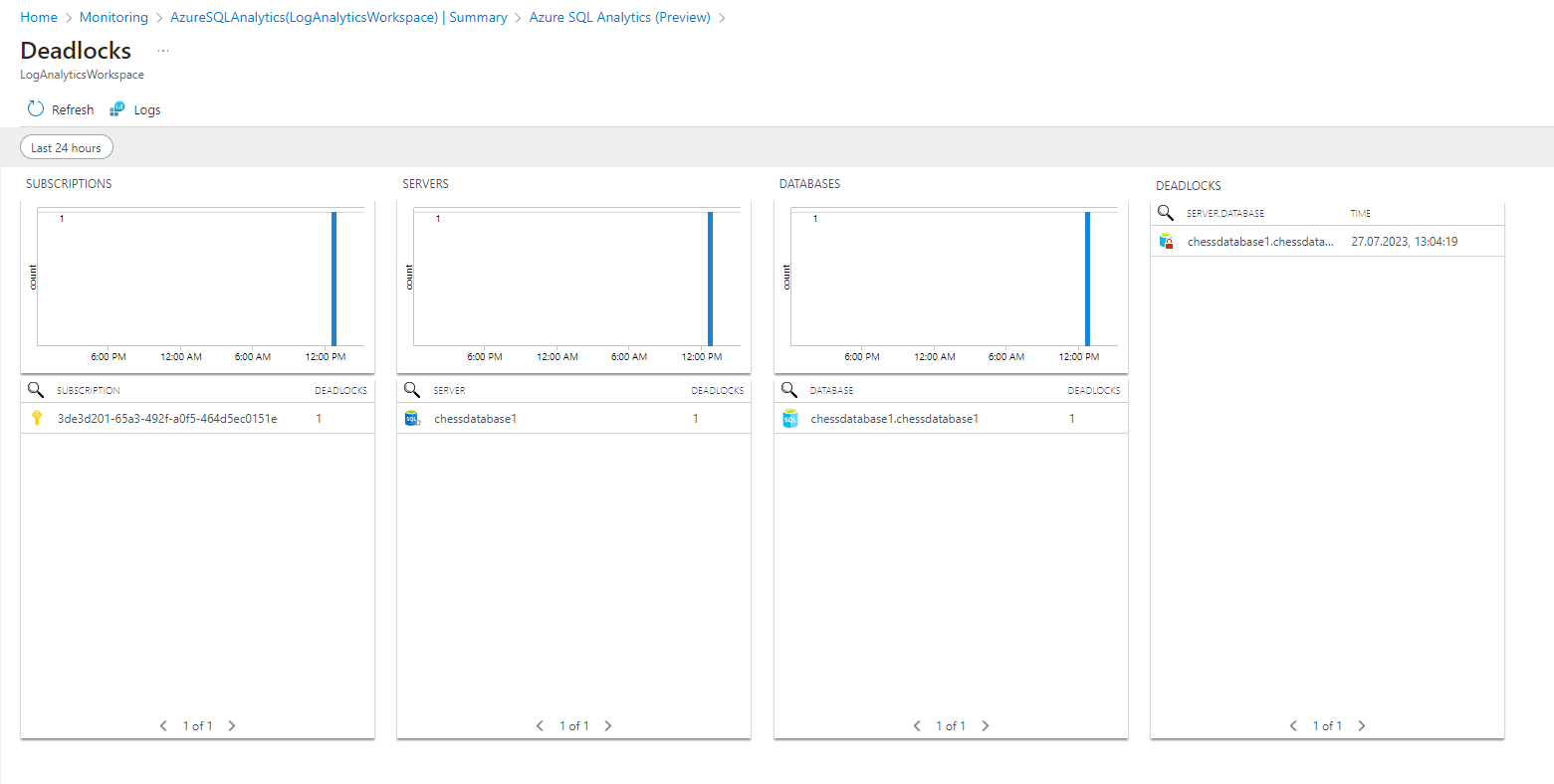
Task: Navigate to Home breadcrumb
Action: pyautogui.click(x=39, y=18)
